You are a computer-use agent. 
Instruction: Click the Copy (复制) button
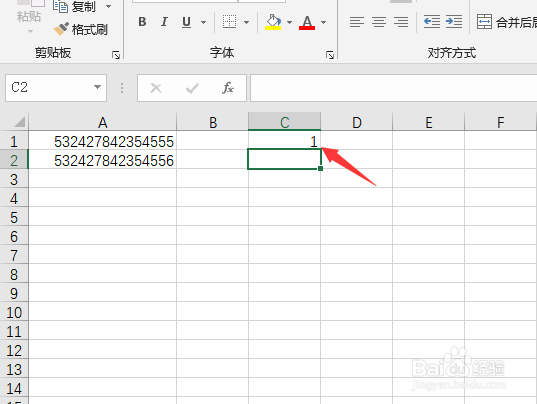pyautogui.click(x=75, y=6)
